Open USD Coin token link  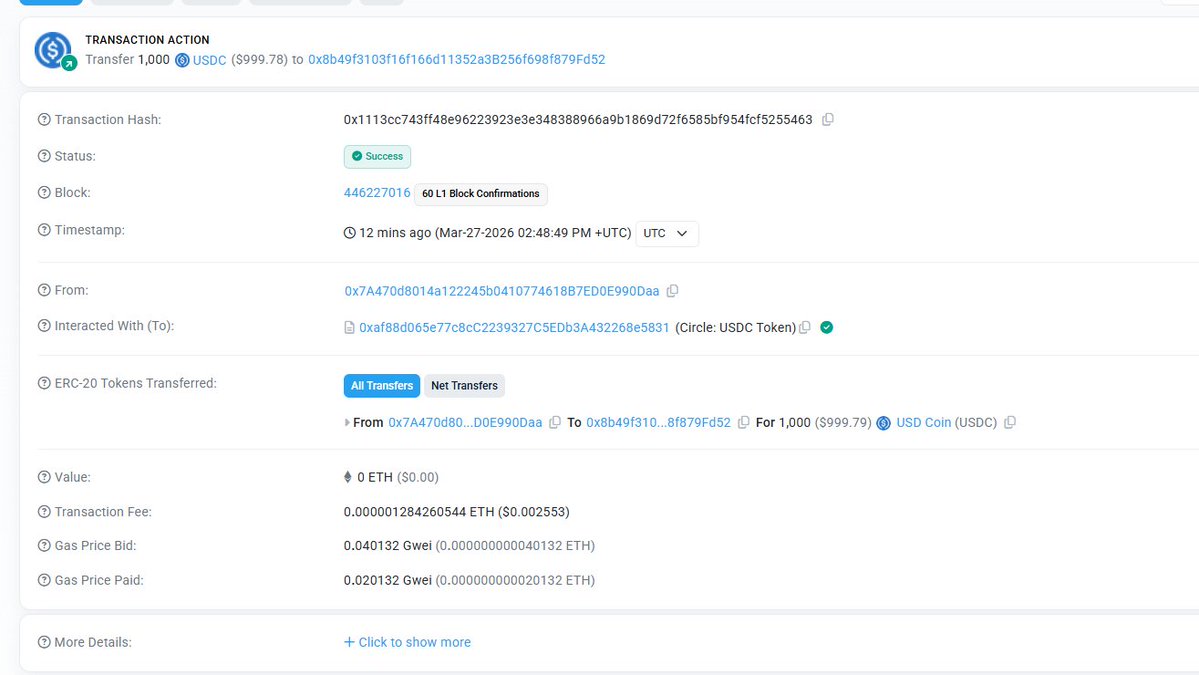tap(924, 422)
